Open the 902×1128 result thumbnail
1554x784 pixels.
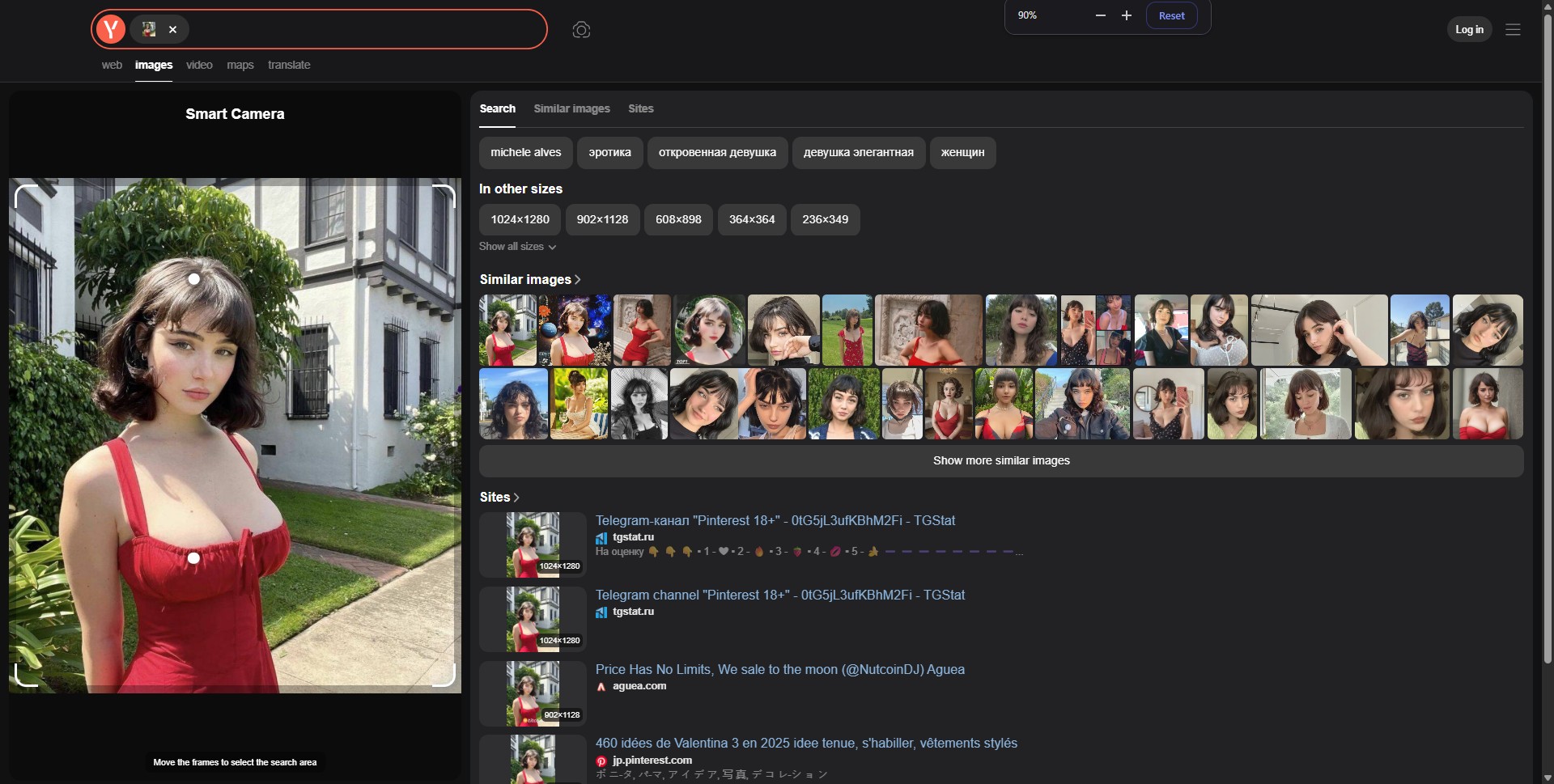[x=533, y=693]
